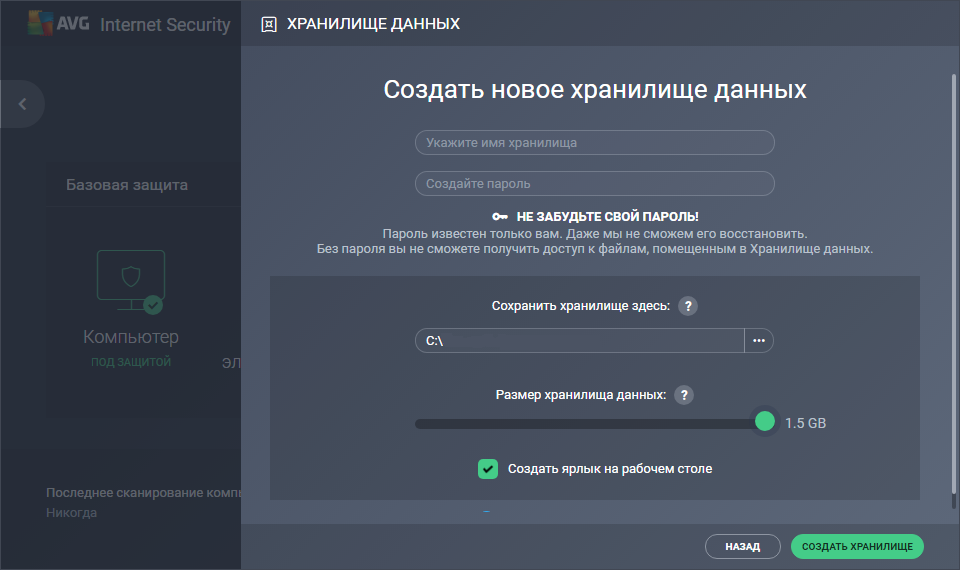Click the Data Safe vault icon in header
The width and height of the screenshot is (960, 570).
pyautogui.click(x=269, y=24)
